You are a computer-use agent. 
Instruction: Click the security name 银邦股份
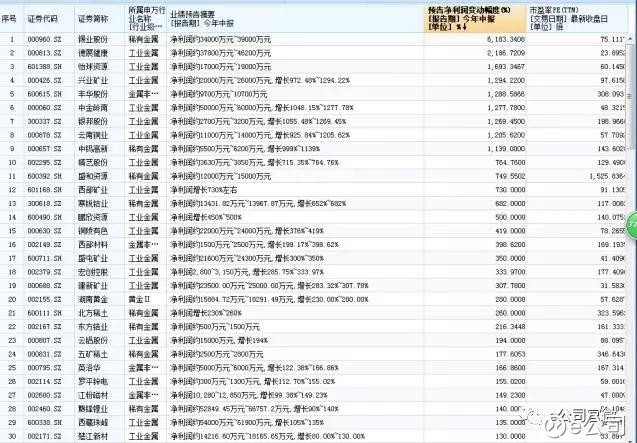coord(93,122)
